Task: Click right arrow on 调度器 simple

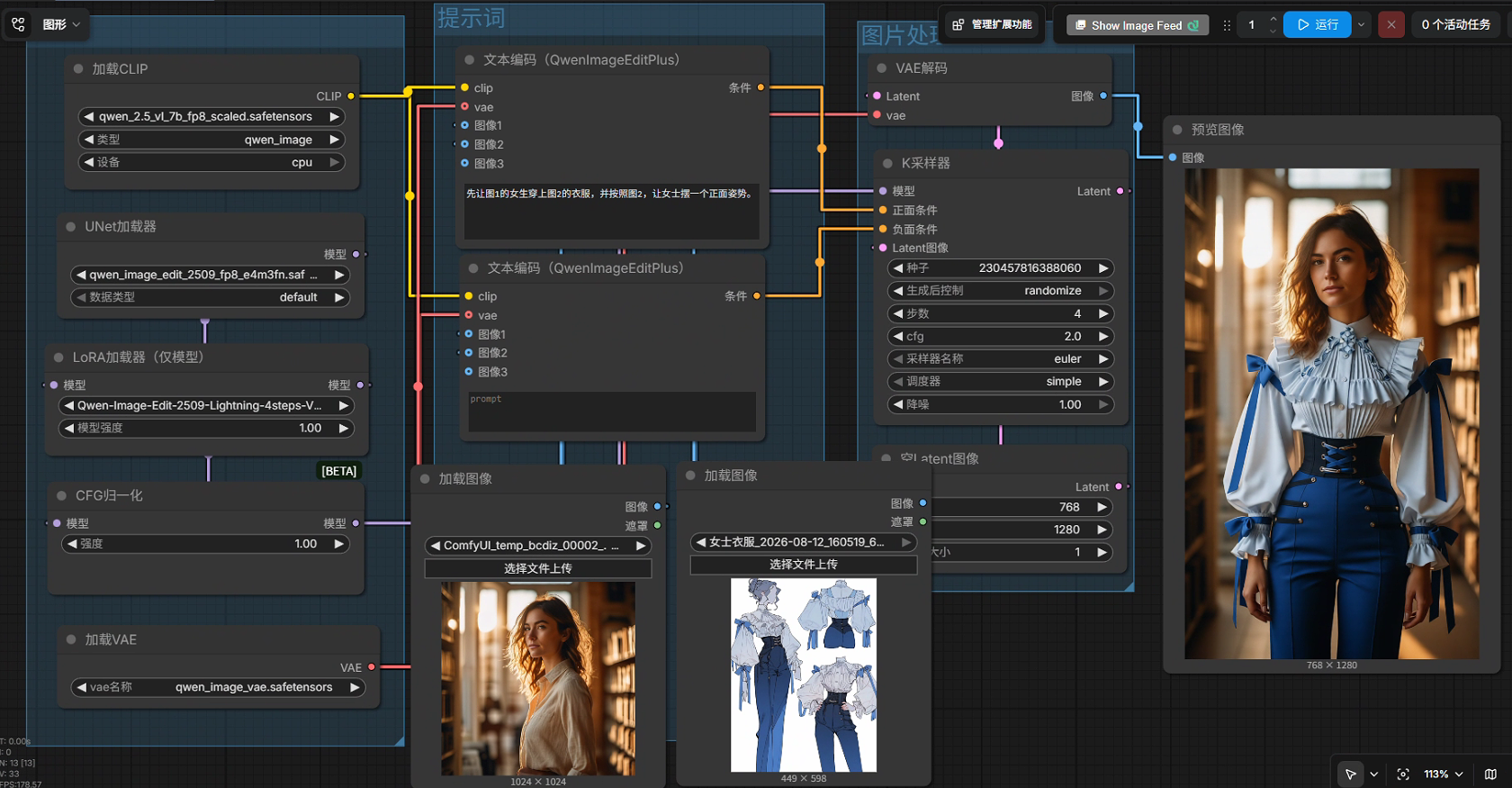Action: point(1103,382)
